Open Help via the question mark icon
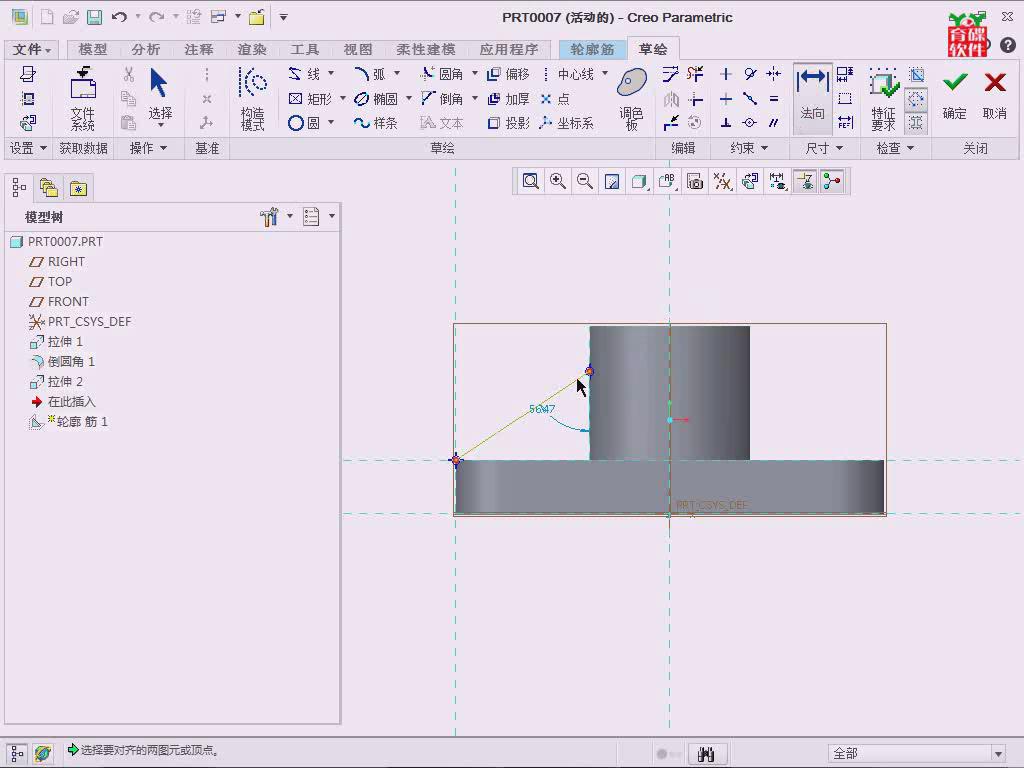This screenshot has height=768, width=1024. click(1008, 44)
